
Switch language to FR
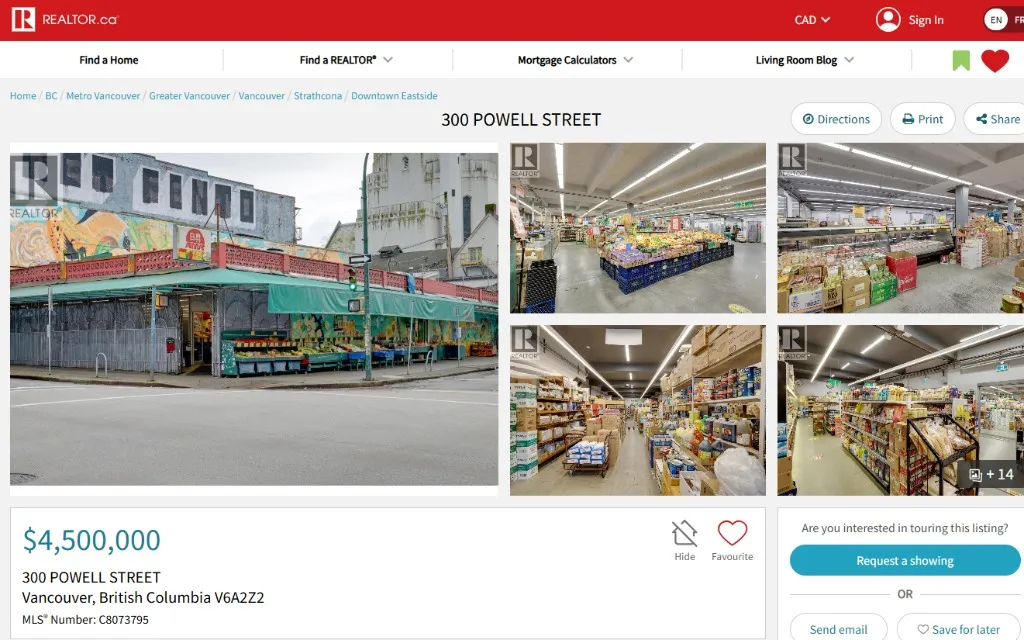coord(1018,20)
